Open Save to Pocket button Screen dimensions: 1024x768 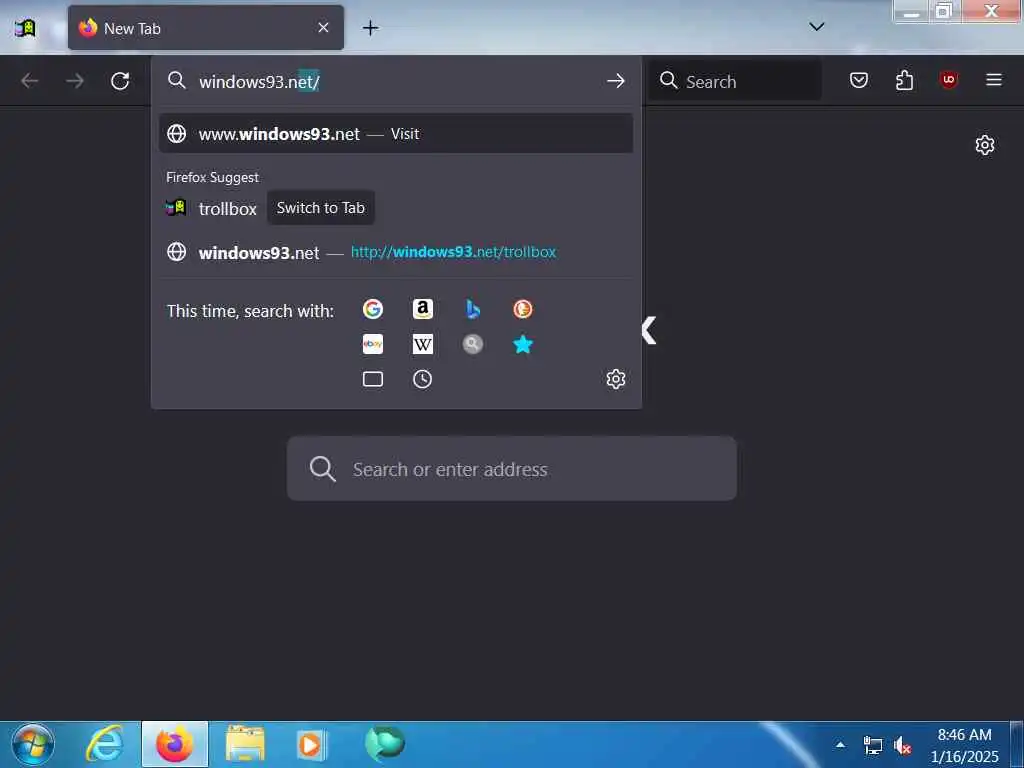coord(859,80)
